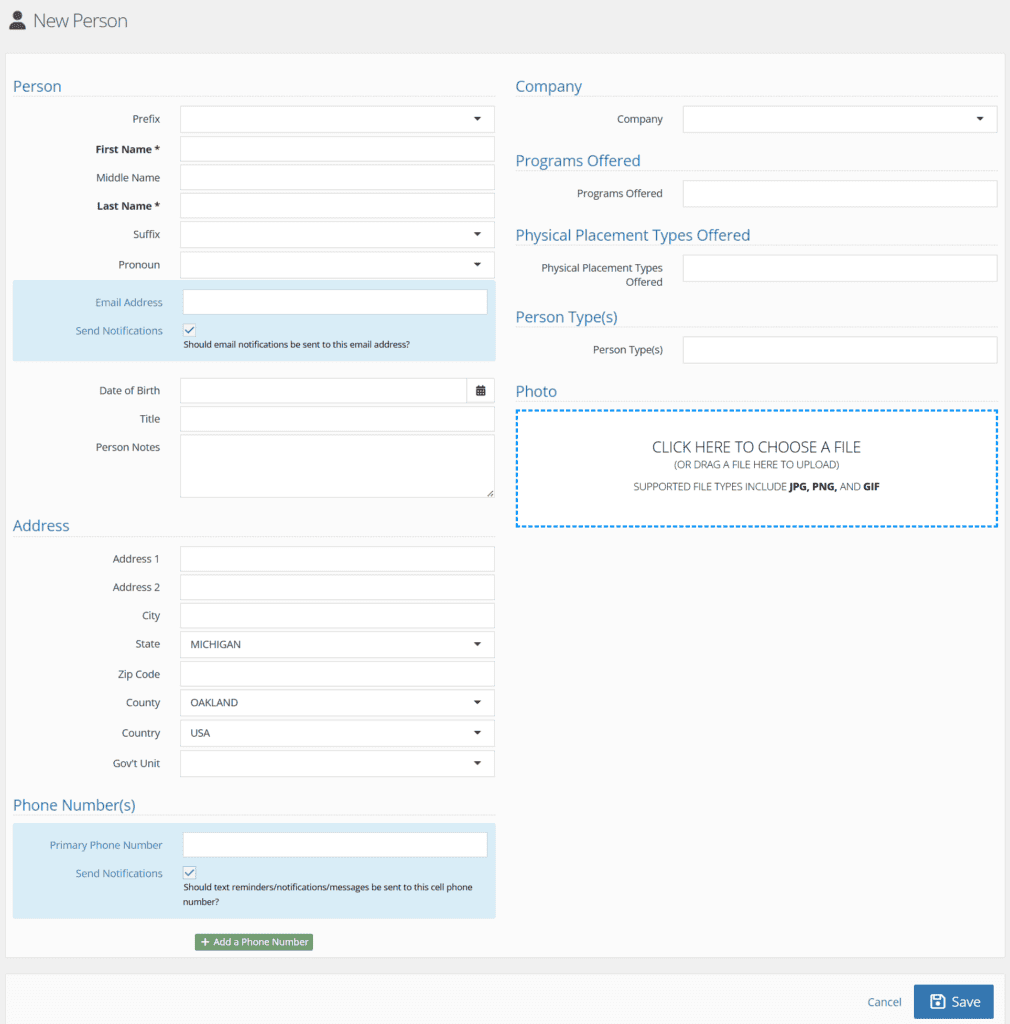Image resolution: width=1010 pixels, height=1024 pixels.
Task: Click the Cancel link
Action: 884,1002
